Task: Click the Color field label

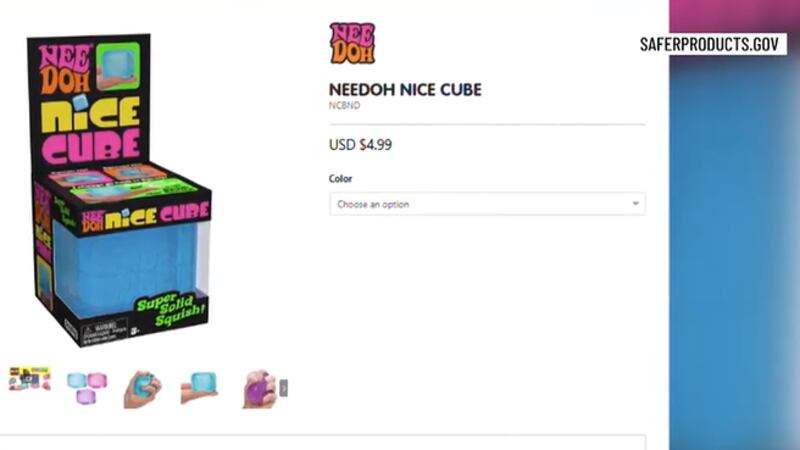Action: pyautogui.click(x=341, y=179)
